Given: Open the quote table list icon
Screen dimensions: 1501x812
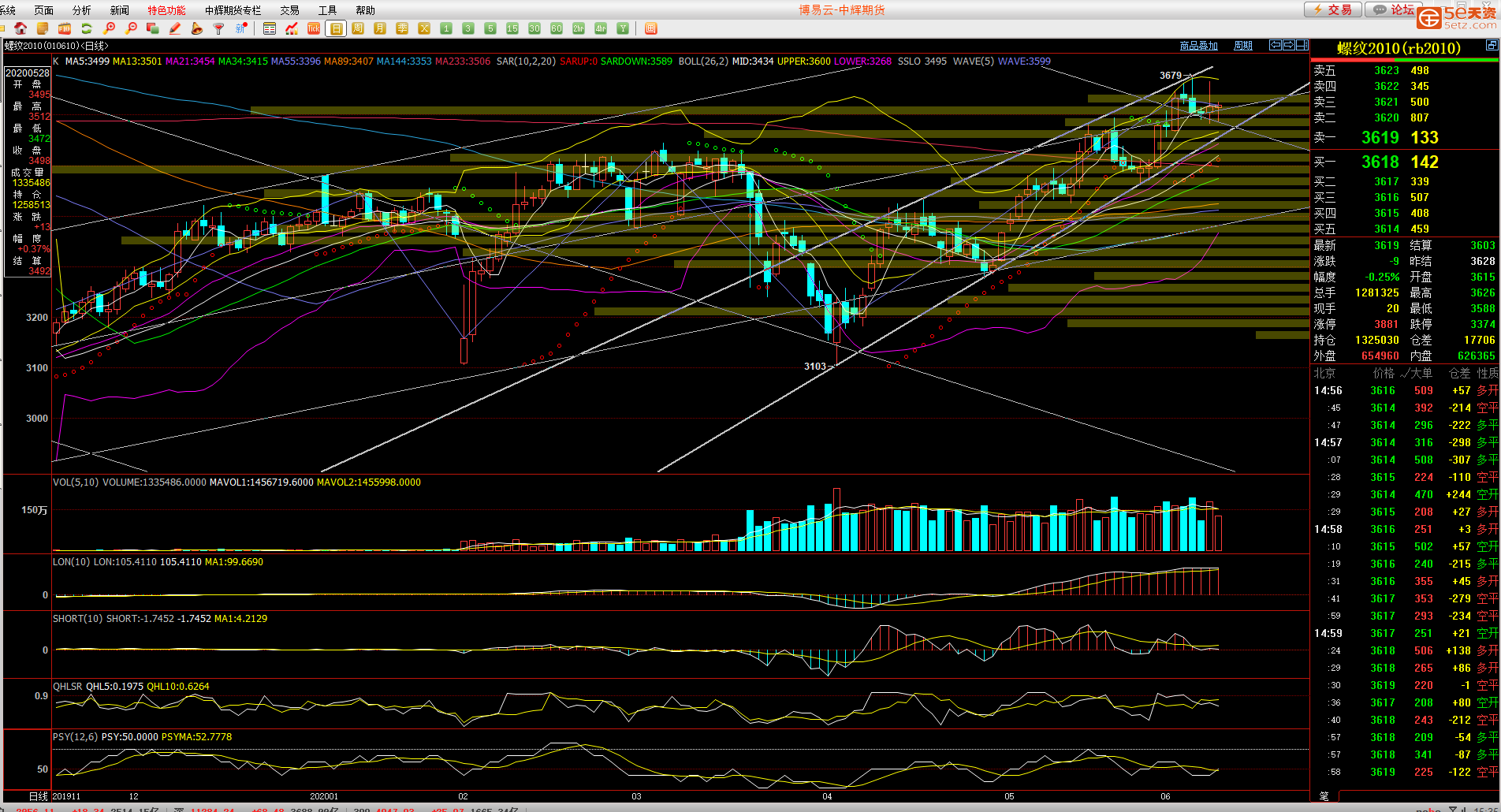Looking at the screenshot, I should point(270,28).
